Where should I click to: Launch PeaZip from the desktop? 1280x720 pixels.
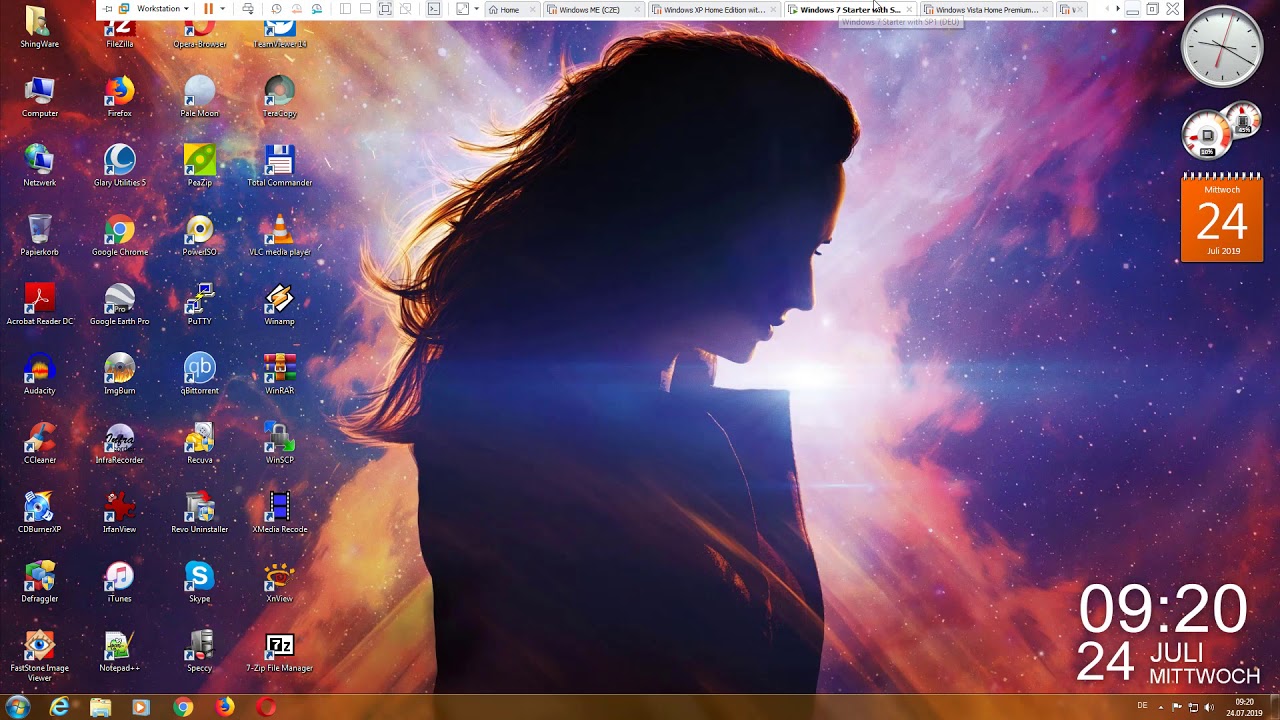coord(199,167)
